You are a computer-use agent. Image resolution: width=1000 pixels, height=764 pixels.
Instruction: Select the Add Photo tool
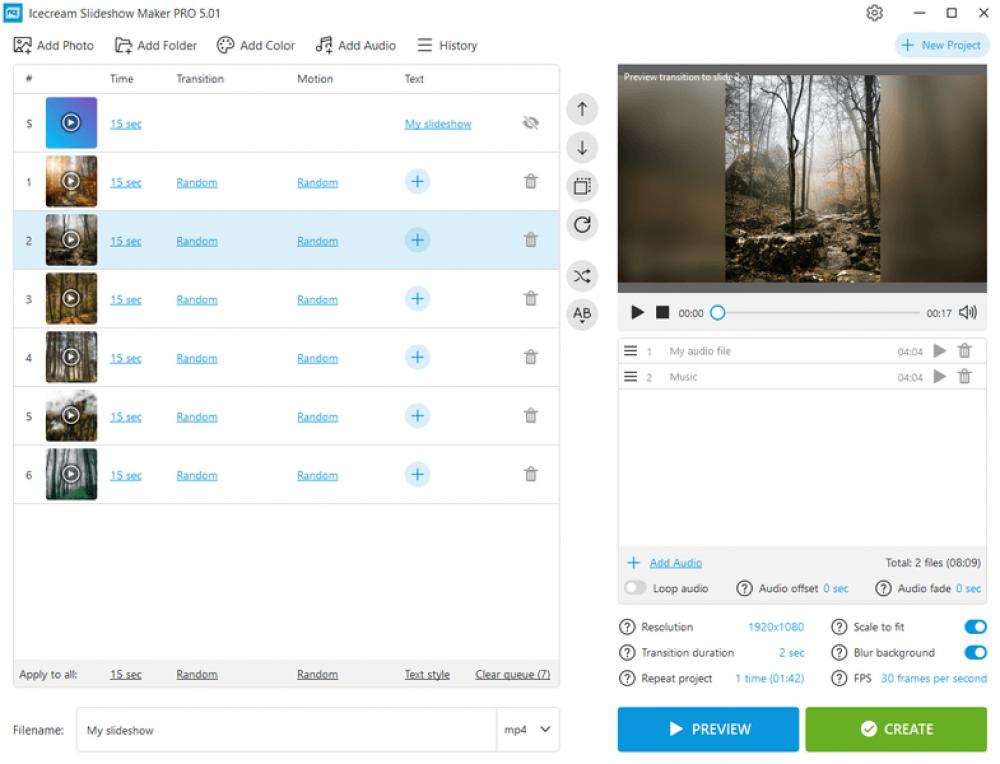pyautogui.click(x=54, y=45)
